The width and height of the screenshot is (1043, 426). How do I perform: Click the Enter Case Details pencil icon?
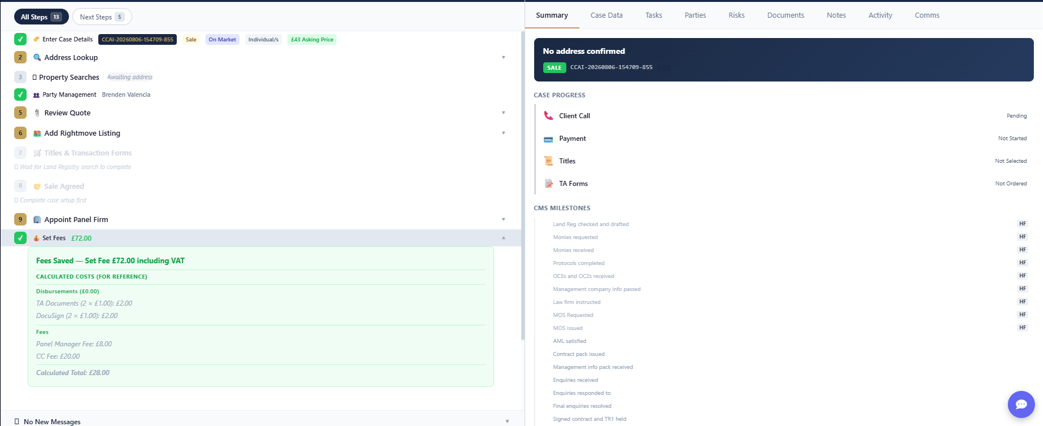(37, 39)
